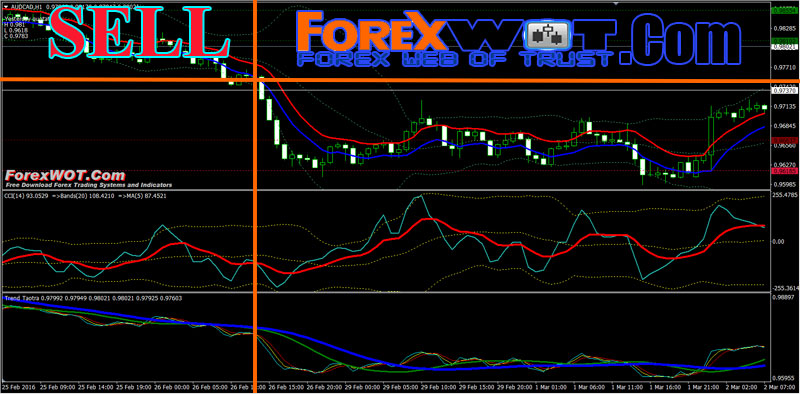Click the -255.3614 CCI scale value
The height and width of the screenshot is (394, 800).
786,287
